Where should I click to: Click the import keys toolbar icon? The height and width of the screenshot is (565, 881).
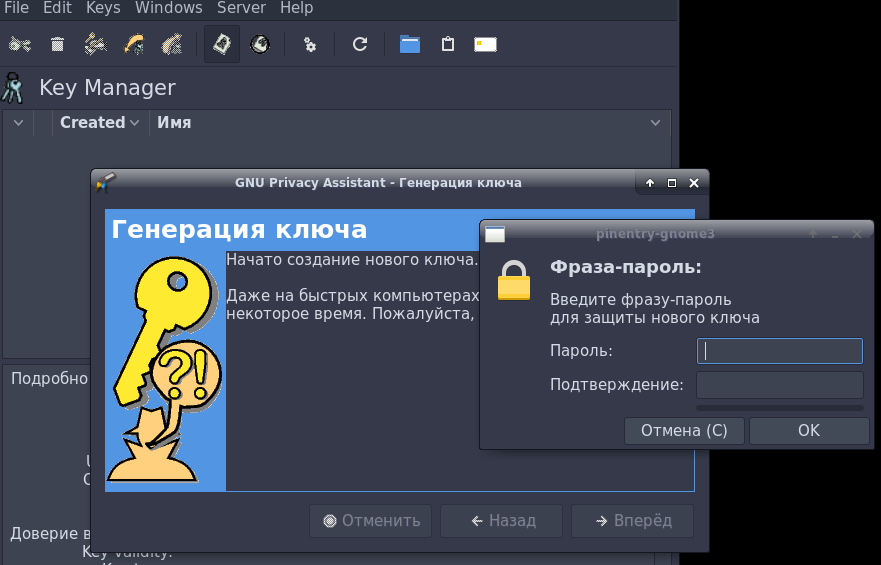[x=134, y=44]
